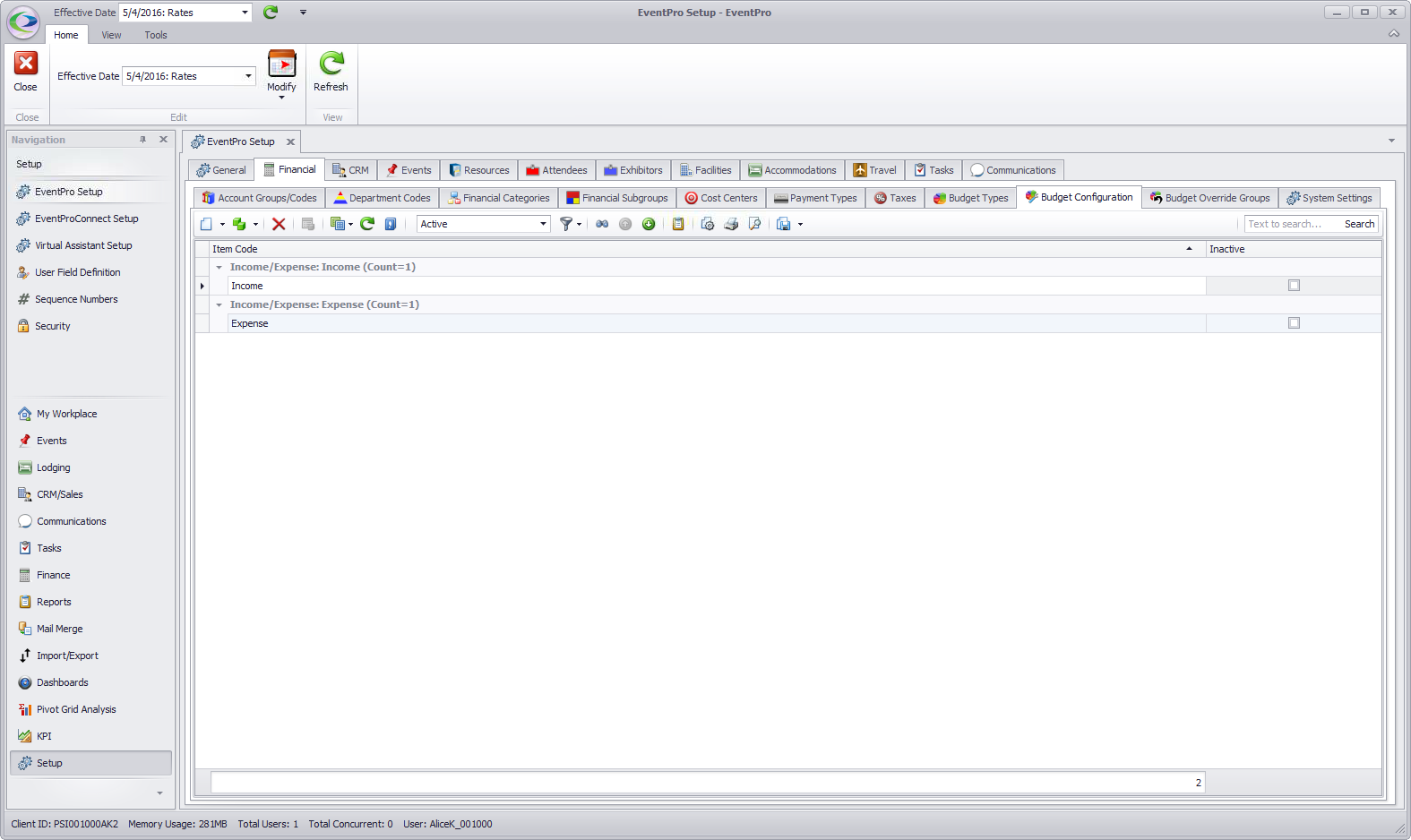Screen dimensions: 1411x840
Task: Open the export dropdown arrow
Action: pyautogui.click(x=800, y=224)
